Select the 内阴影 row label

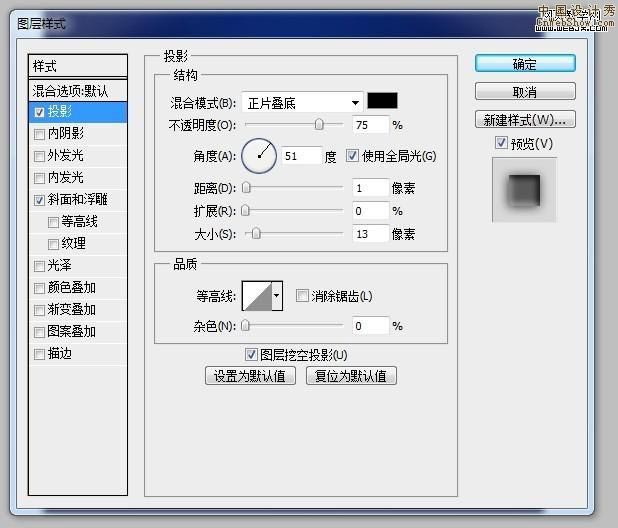[66, 134]
